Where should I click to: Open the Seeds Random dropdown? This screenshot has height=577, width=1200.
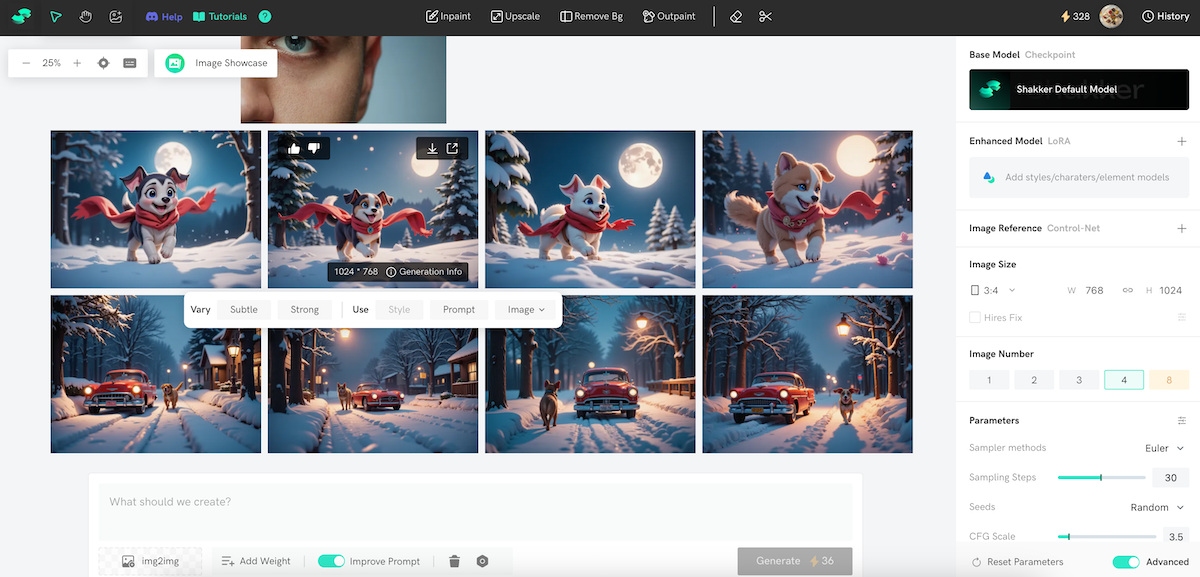click(x=1157, y=508)
